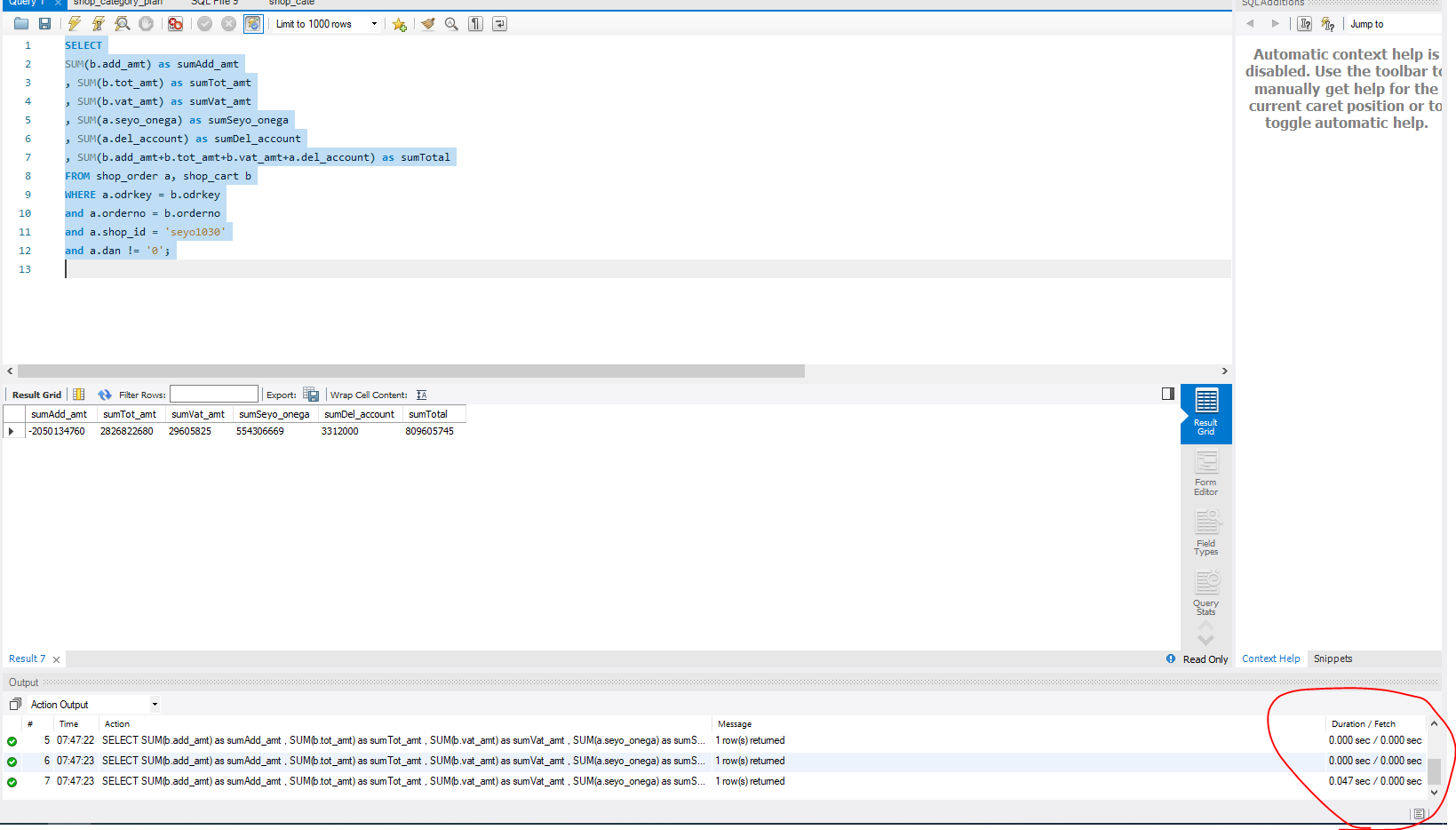Open the Field Types view
The width and height of the screenshot is (1456, 830).
[x=1205, y=533]
